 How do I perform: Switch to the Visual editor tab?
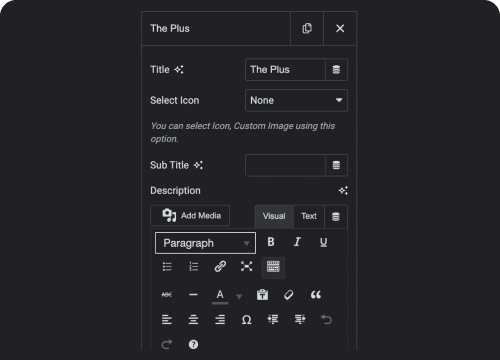click(x=274, y=216)
